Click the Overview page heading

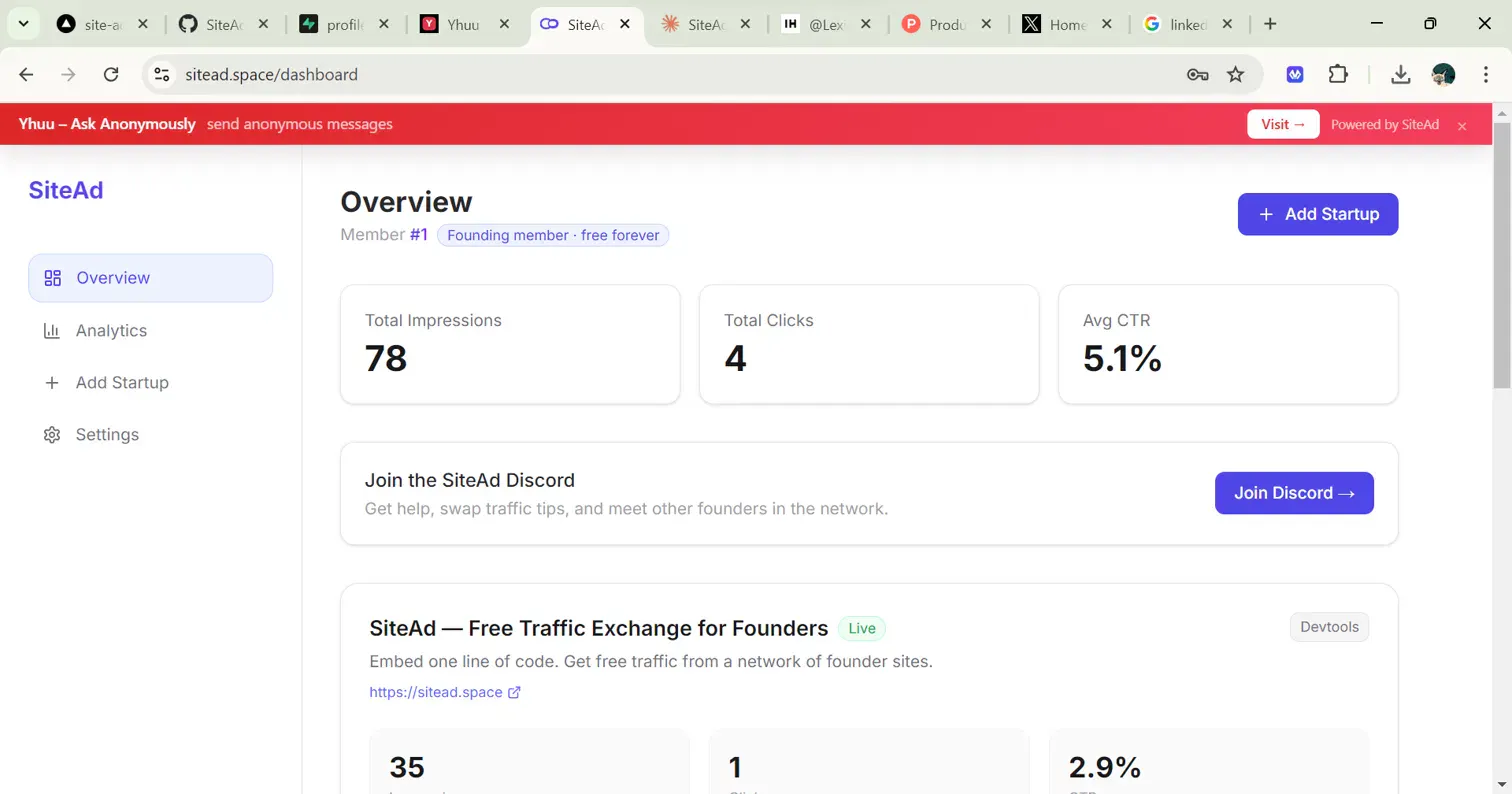[406, 202]
